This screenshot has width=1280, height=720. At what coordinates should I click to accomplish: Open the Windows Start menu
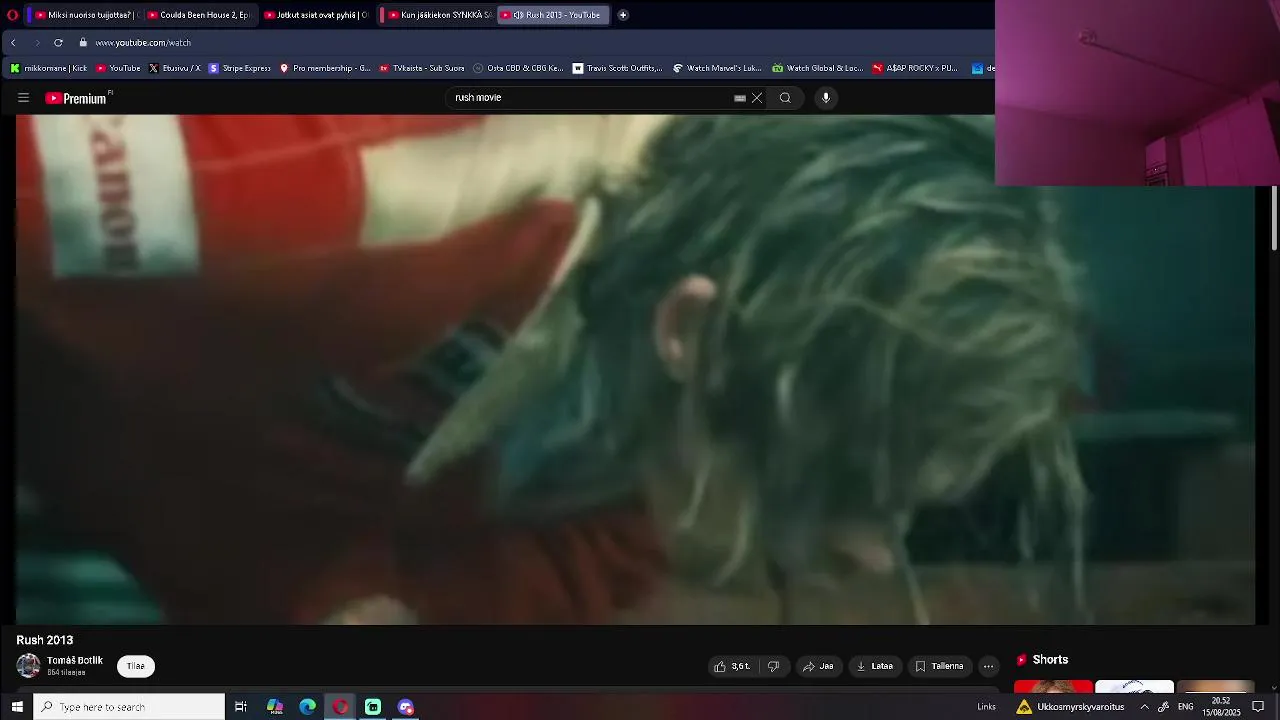tap(16, 707)
